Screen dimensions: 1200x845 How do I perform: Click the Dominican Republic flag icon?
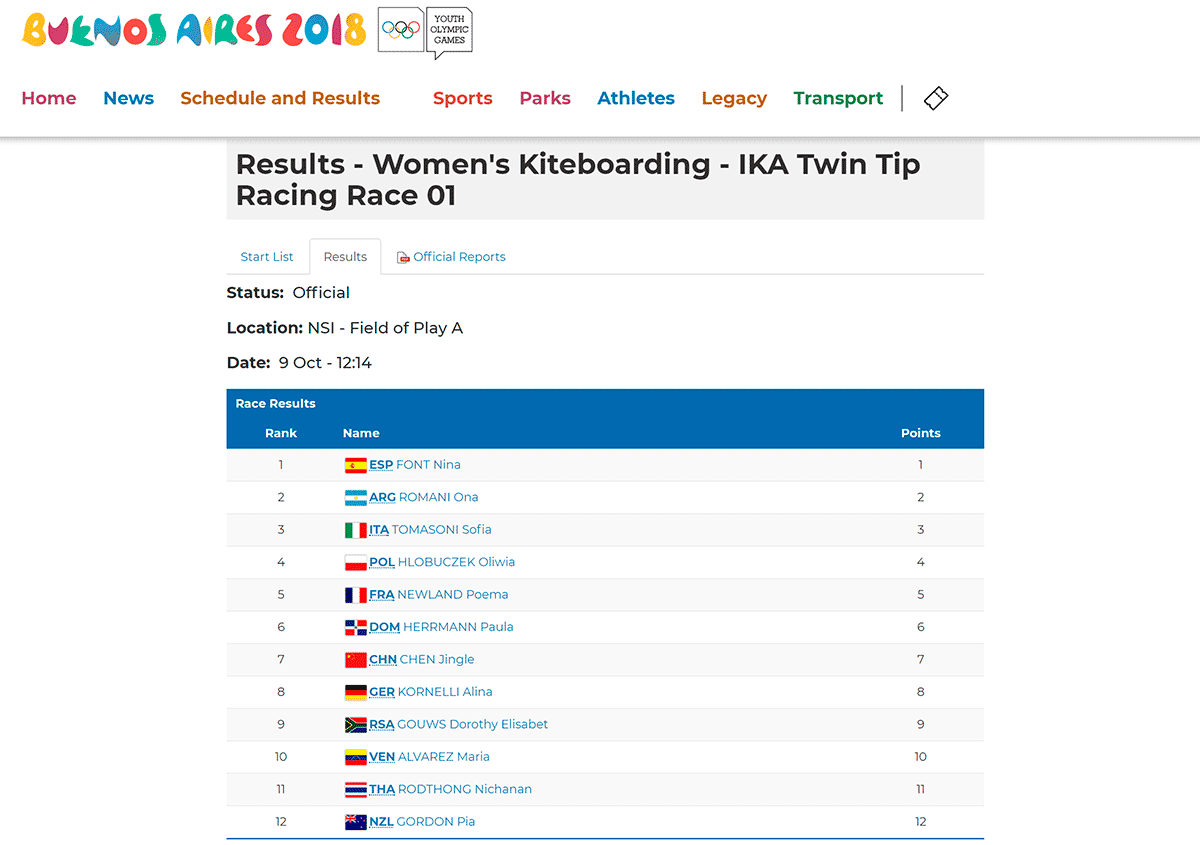(355, 627)
